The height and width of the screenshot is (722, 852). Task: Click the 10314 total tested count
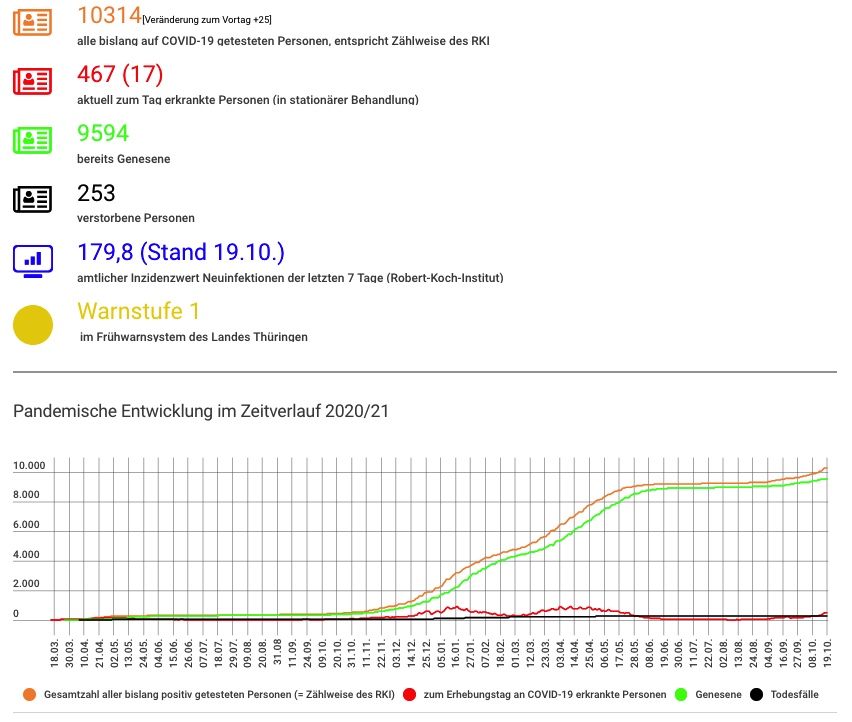[109, 15]
